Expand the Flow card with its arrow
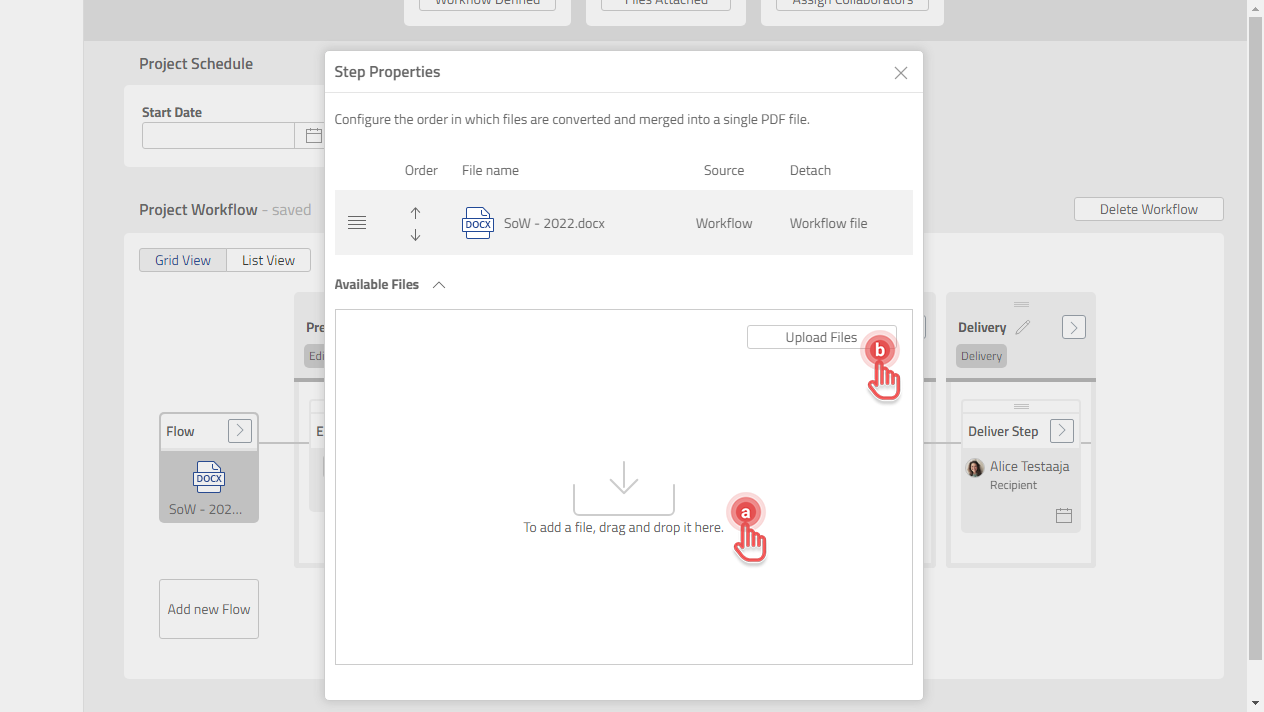The image size is (1264, 712). coord(239,430)
